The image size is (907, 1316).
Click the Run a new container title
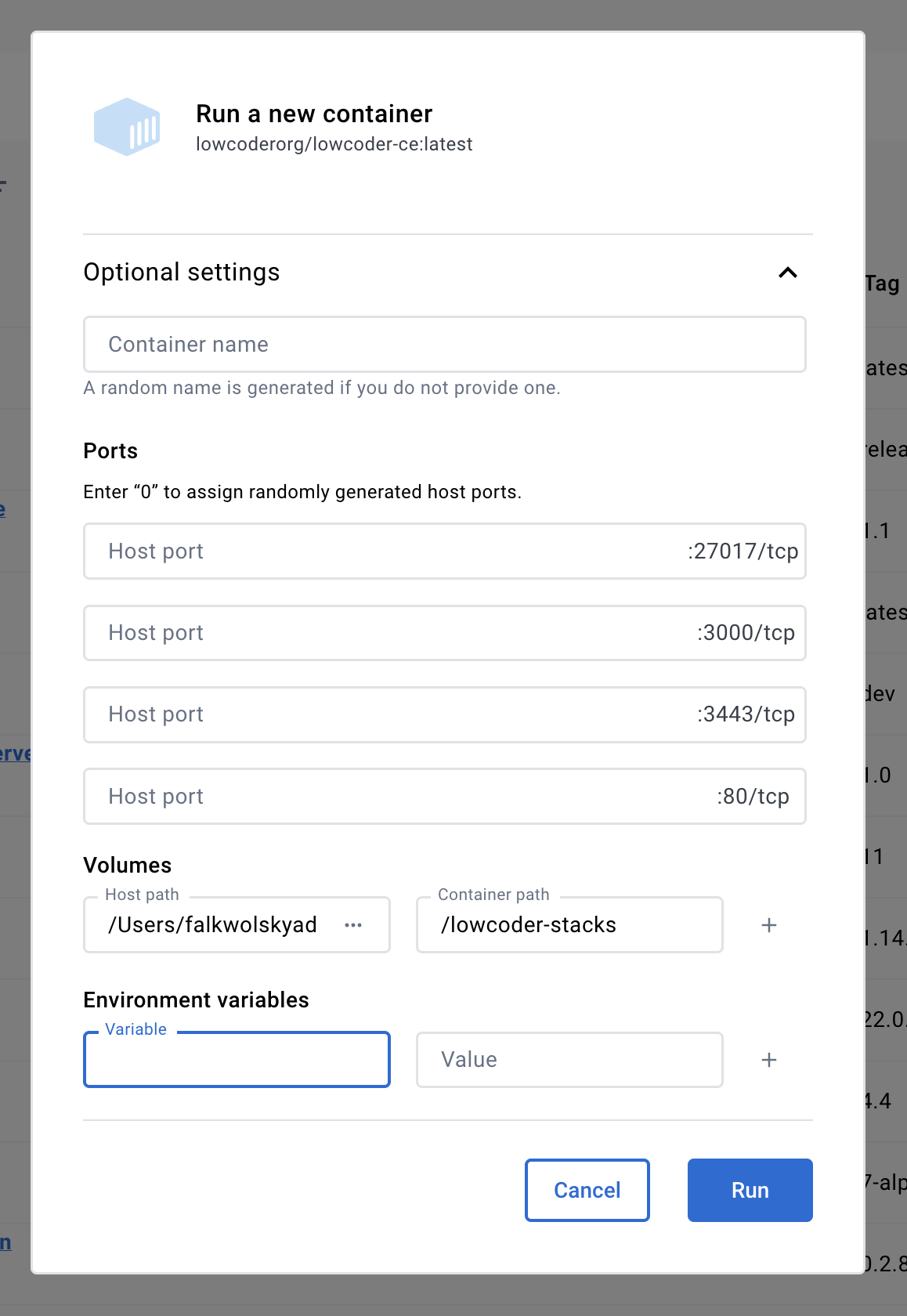pos(314,114)
